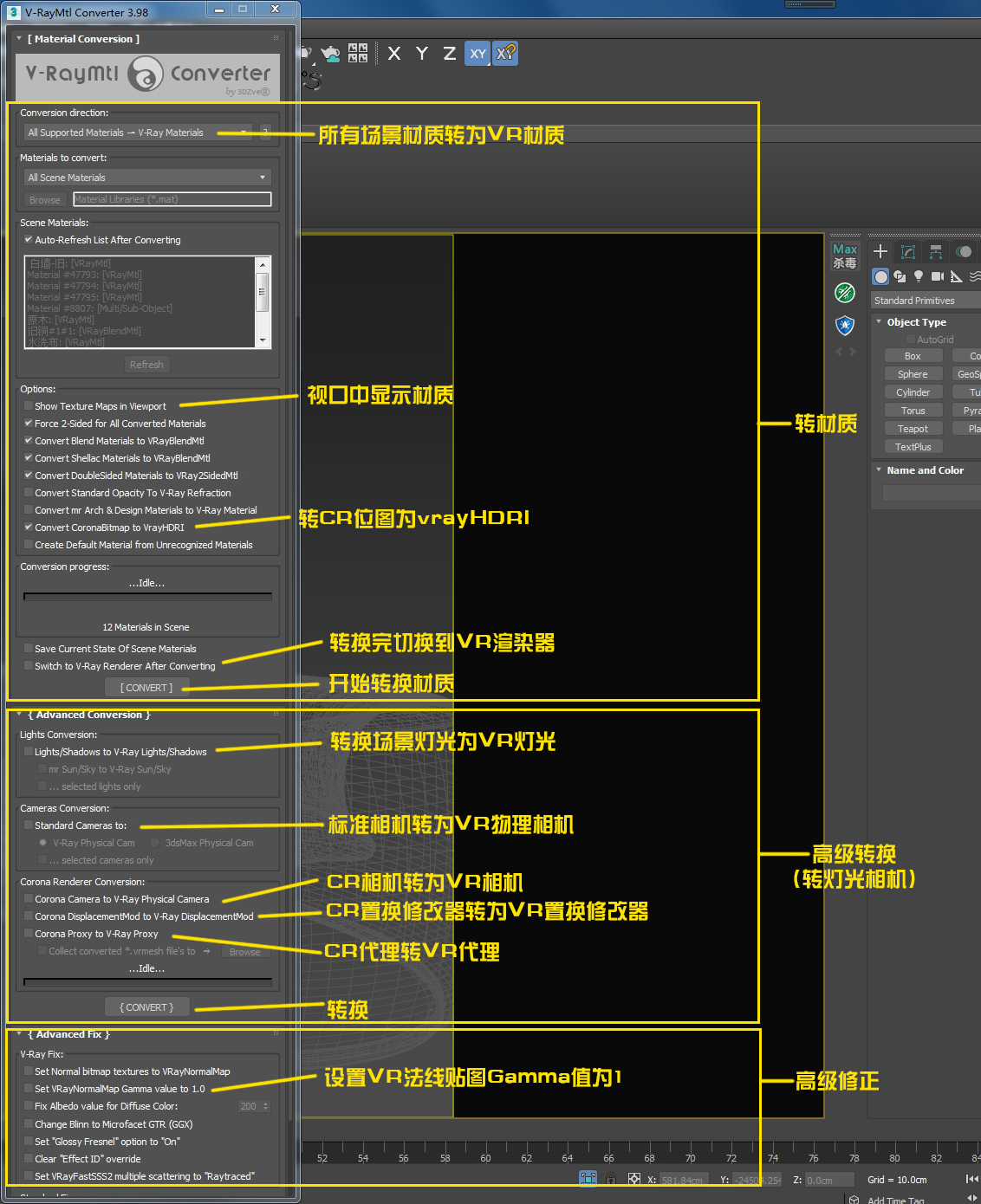Image resolution: width=981 pixels, height=1204 pixels.
Task: Enable Switch to V-Ray Renderer After Converting
Action: pyautogui.click(x=29, y=666)
